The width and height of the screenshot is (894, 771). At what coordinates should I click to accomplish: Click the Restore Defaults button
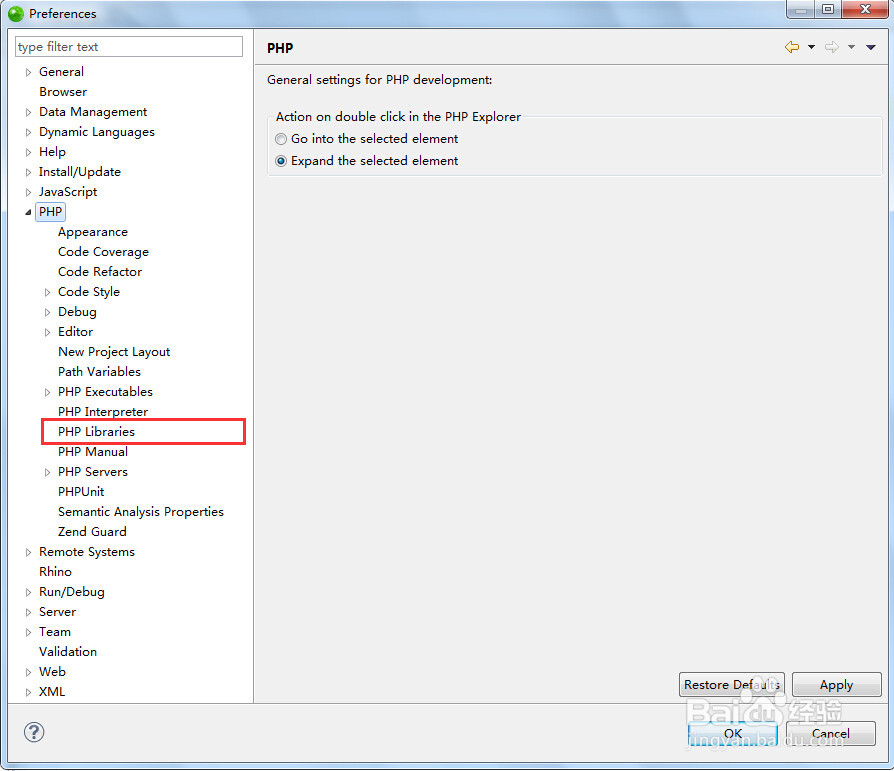pos(732,684)
